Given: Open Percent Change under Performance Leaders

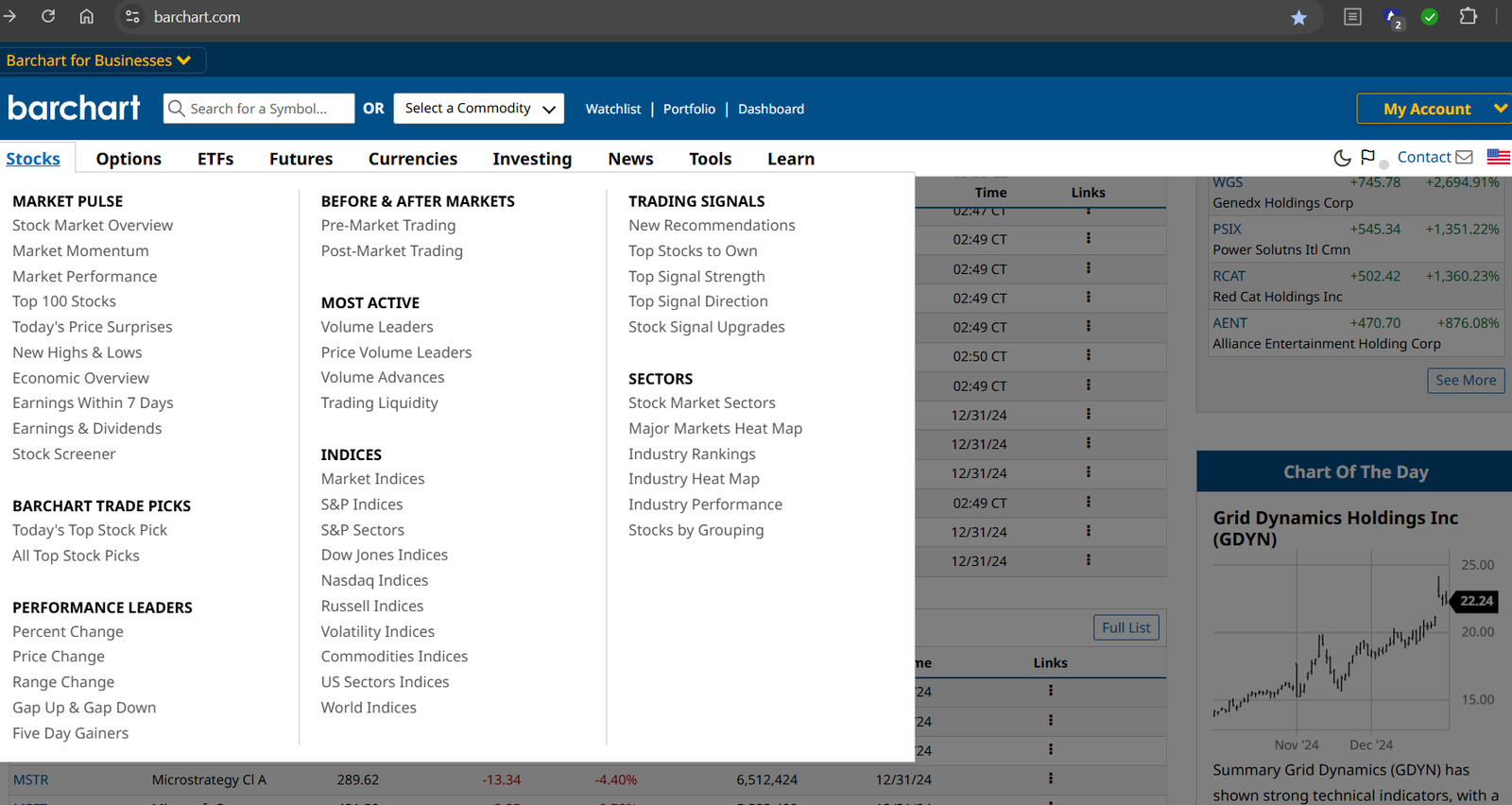Looking at the screenshot, I should (68, 631).
